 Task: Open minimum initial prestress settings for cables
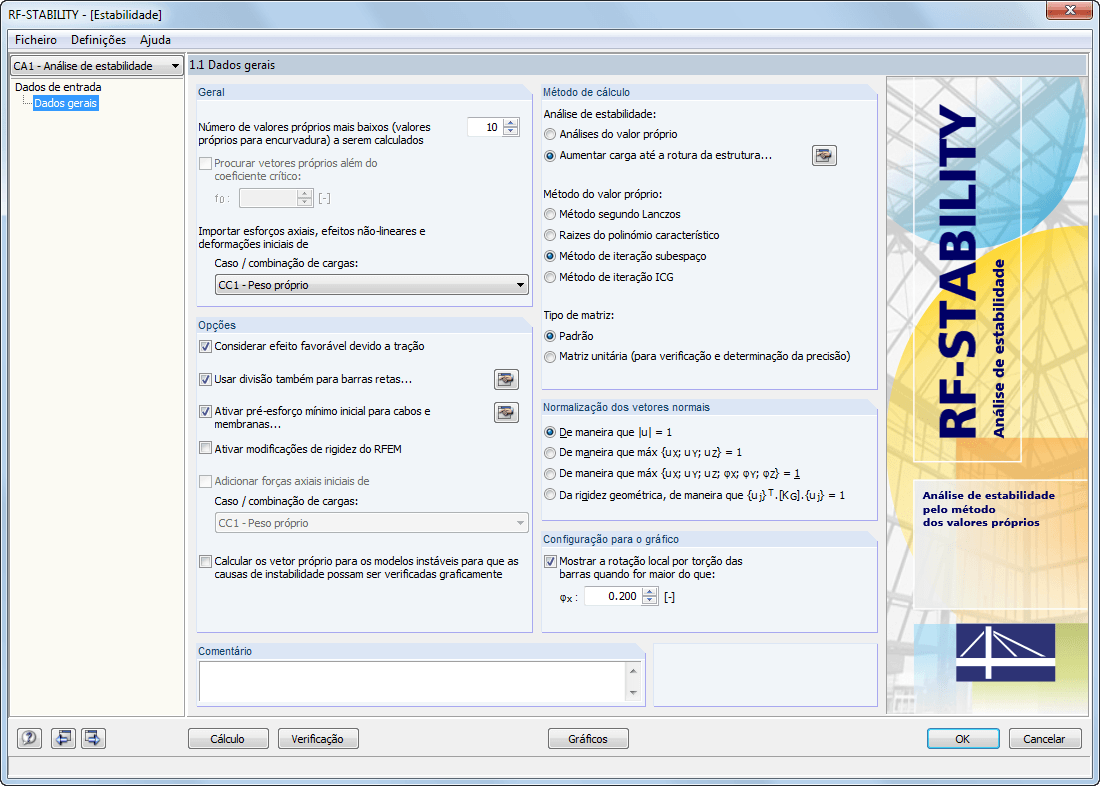tap(506, 412)
